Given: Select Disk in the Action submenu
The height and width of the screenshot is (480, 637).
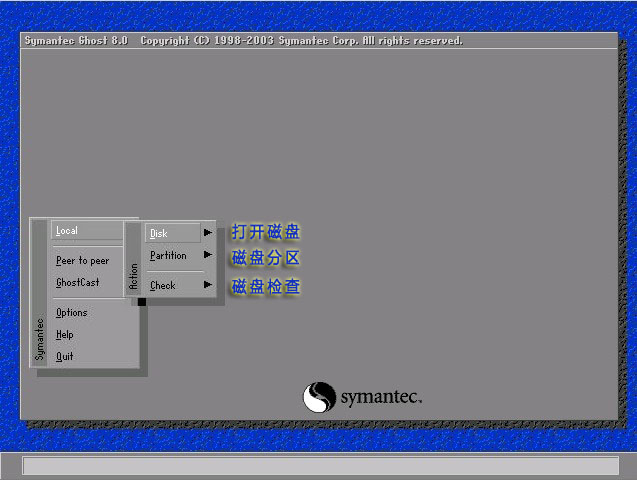Looking at the screenshot, I should point(173,233).
